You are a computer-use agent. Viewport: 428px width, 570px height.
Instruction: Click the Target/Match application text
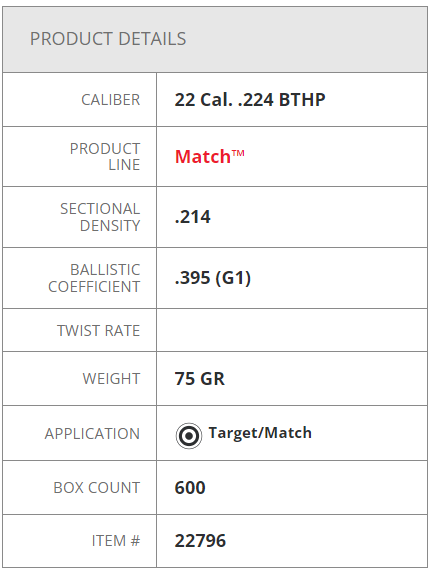tap(260, 433)
